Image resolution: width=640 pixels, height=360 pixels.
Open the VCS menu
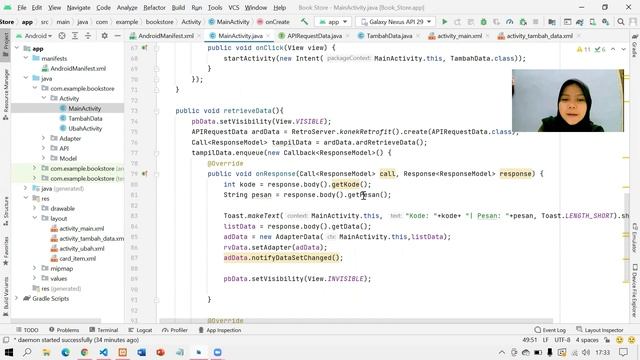(233, 7)
